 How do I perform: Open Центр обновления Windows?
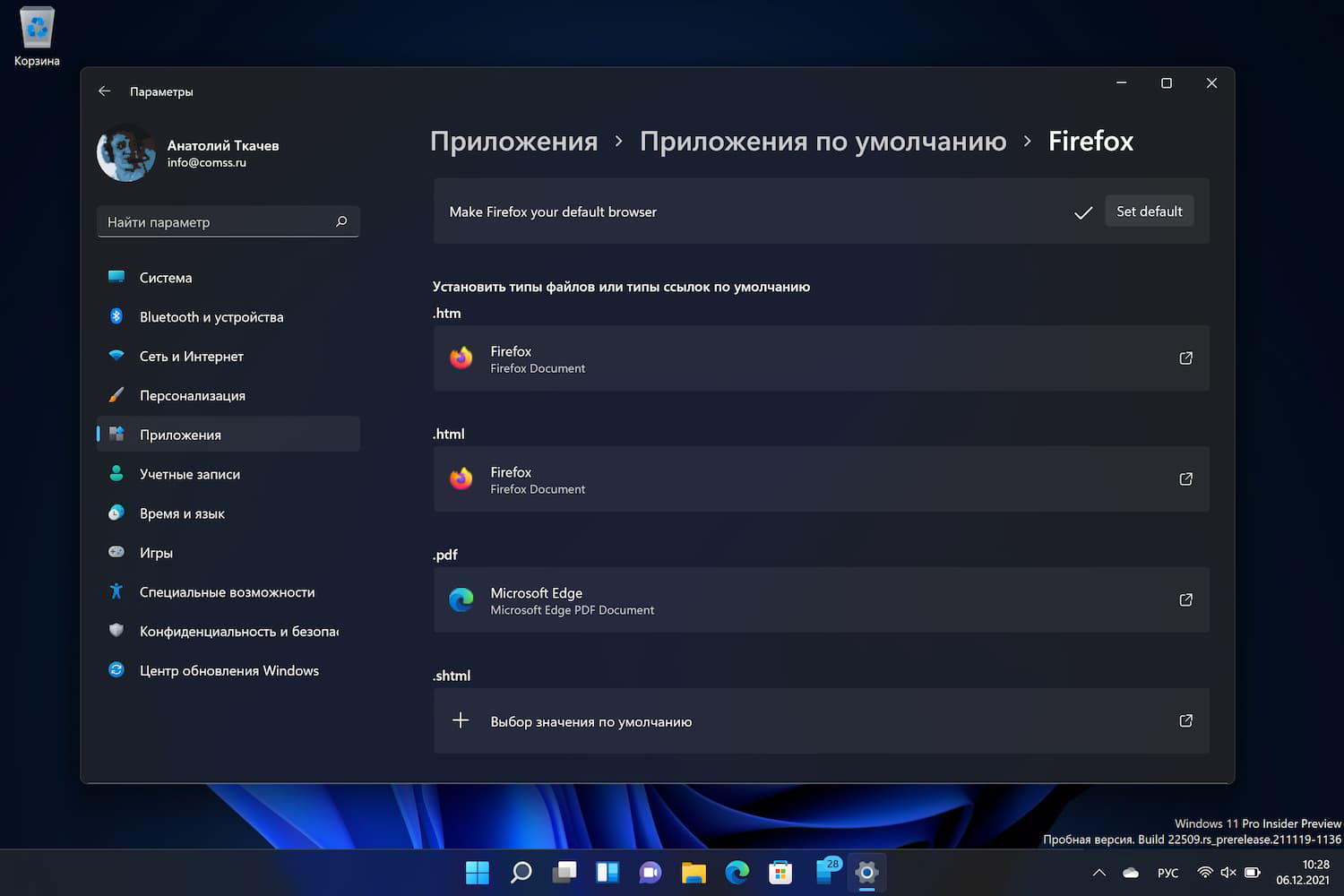coord(228,670)
